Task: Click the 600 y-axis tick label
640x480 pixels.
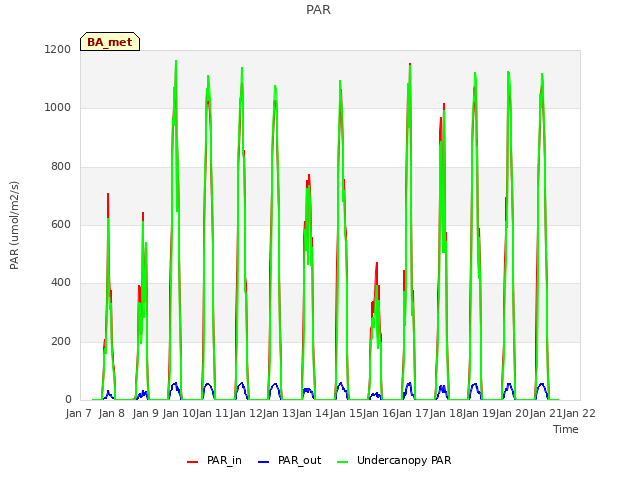Action: (x=61, y=224)
